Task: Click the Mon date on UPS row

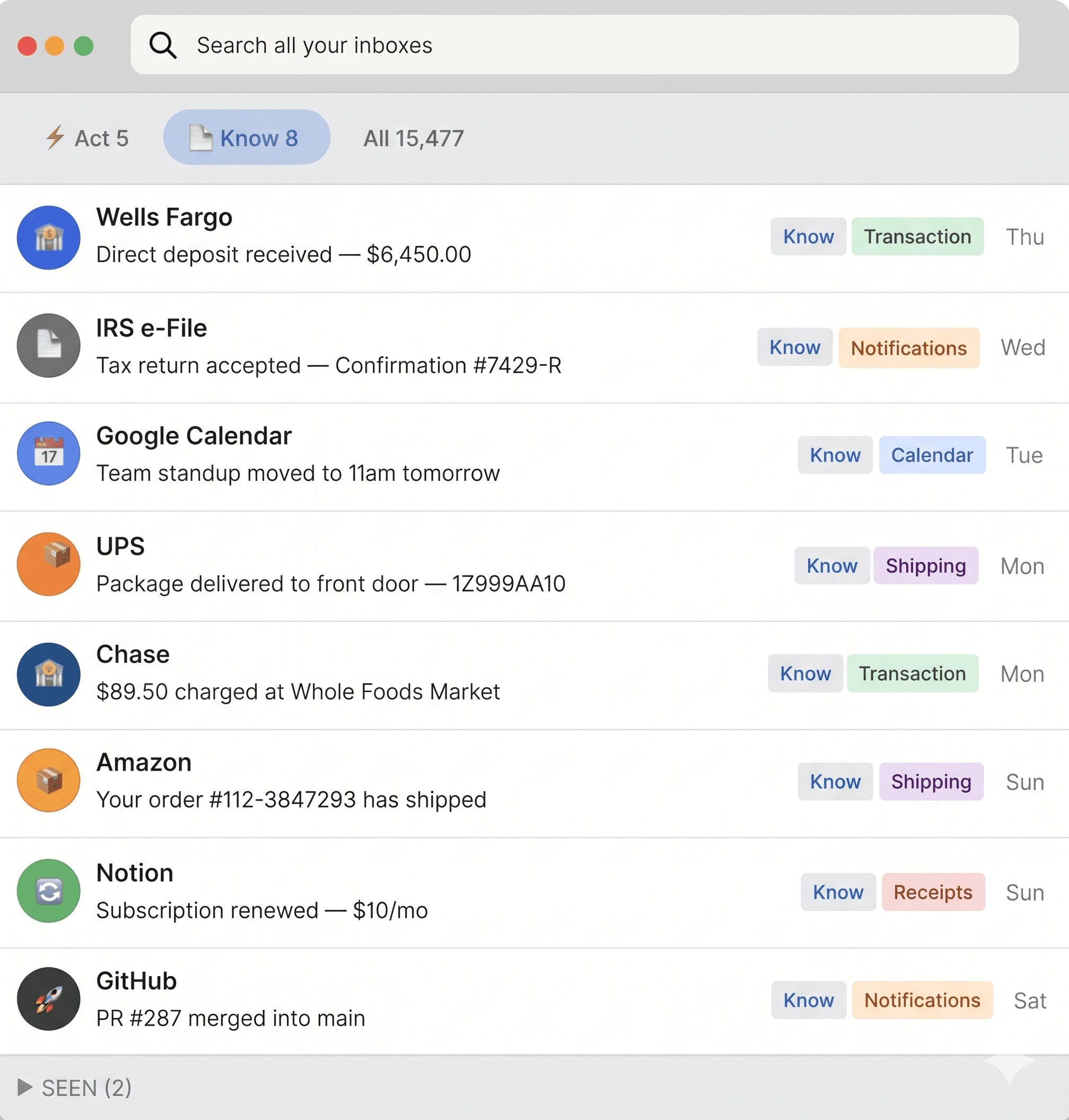Action: [1022, 566]
